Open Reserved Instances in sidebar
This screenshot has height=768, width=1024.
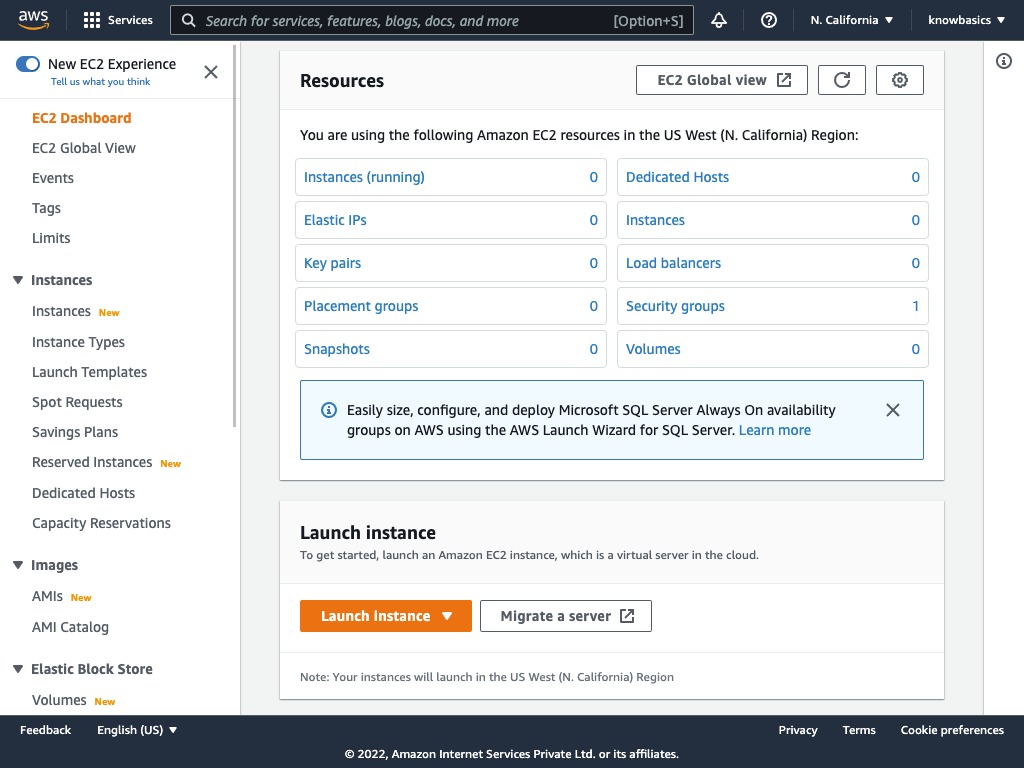pyautogui.click(x=92, y=462)
